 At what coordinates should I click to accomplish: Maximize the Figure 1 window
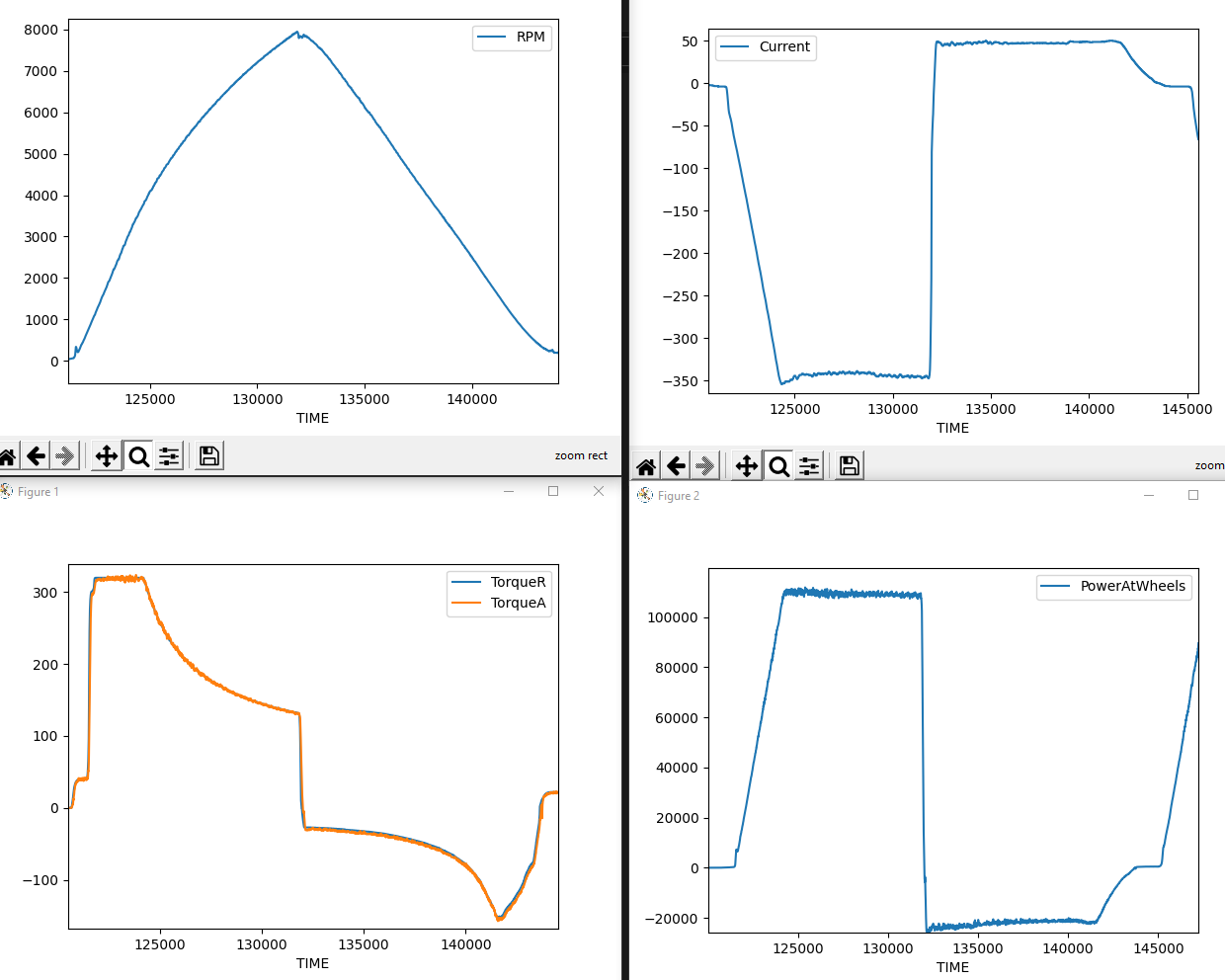(x=553, y=491)
